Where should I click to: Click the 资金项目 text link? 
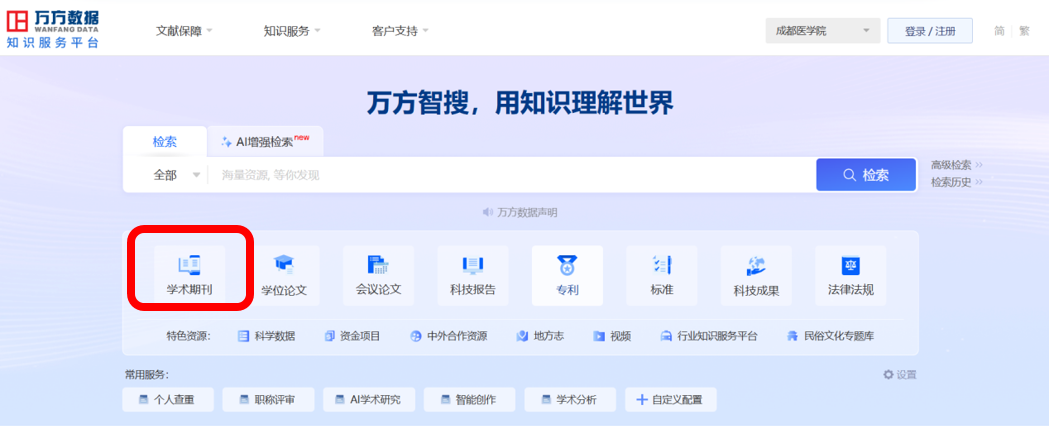(x=360, y=336)
